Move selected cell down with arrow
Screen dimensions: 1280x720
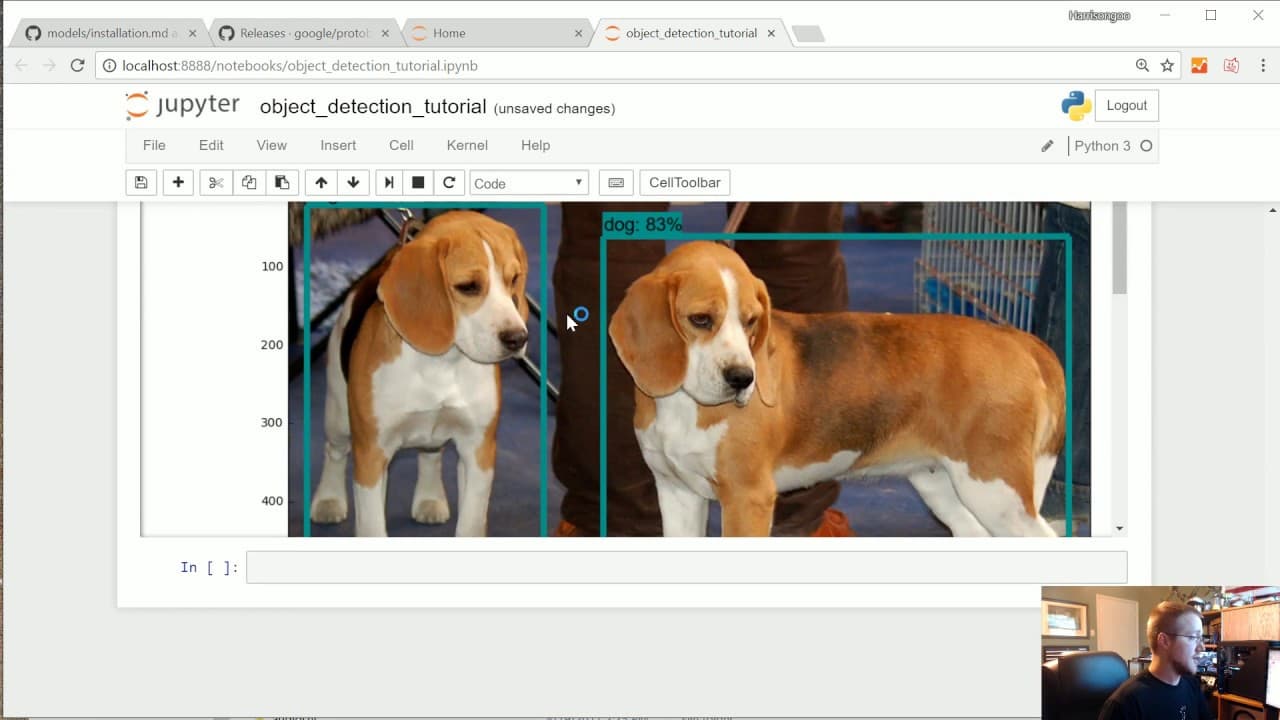(x=353, y=183)
